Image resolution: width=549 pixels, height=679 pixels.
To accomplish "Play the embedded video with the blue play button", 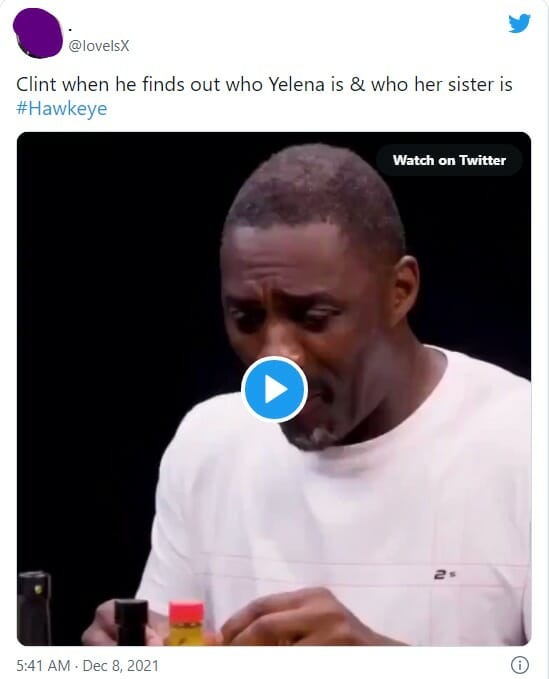I will click(x=274, y=389).
